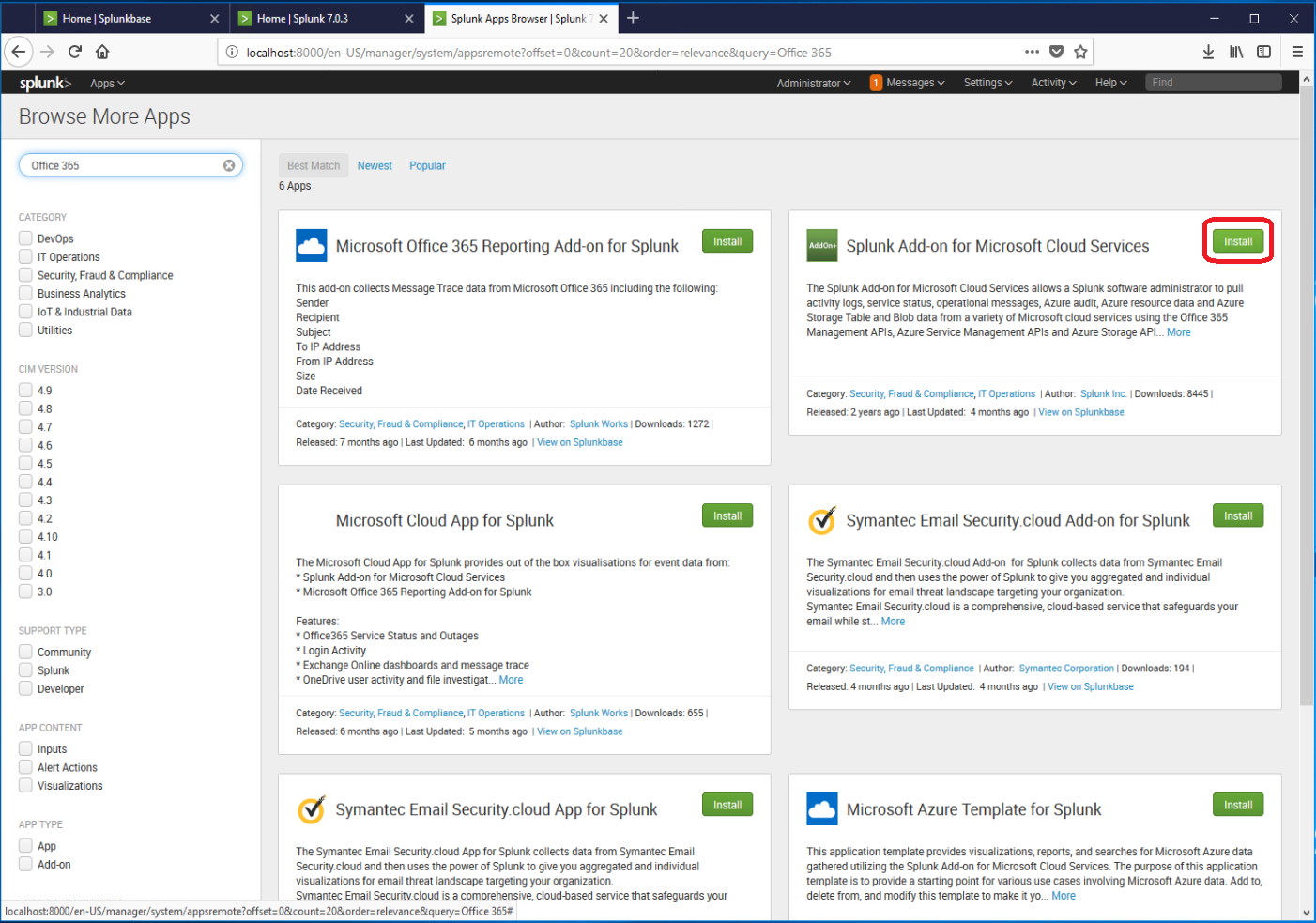Click the orange Messages notification badge
1316x923 pixels.
876,83
